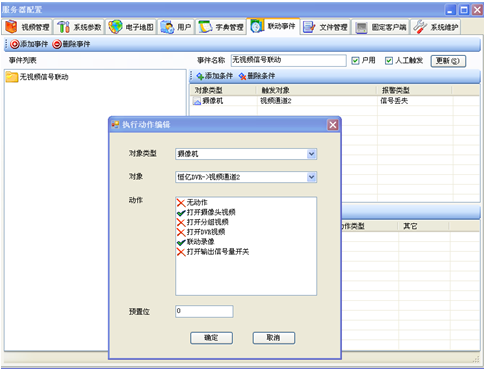Open the 对象 dropdown showing 视频通道2

246,177
